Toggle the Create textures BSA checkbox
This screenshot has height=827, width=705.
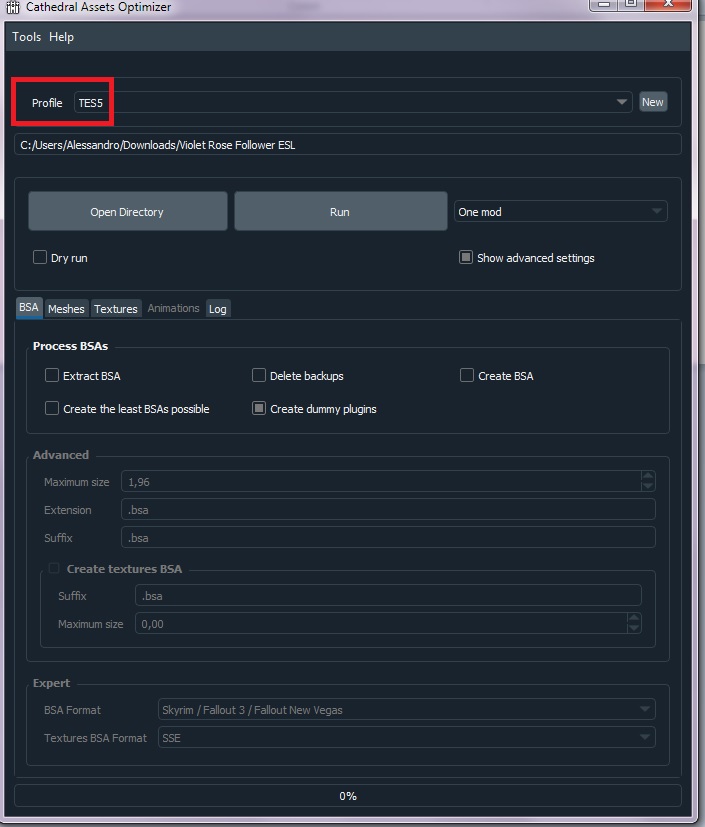(54, 568)
